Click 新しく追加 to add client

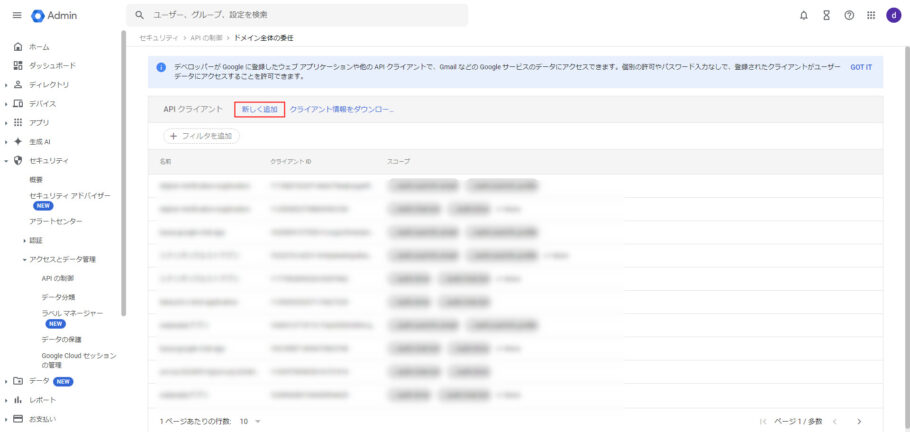click(260, 109)
